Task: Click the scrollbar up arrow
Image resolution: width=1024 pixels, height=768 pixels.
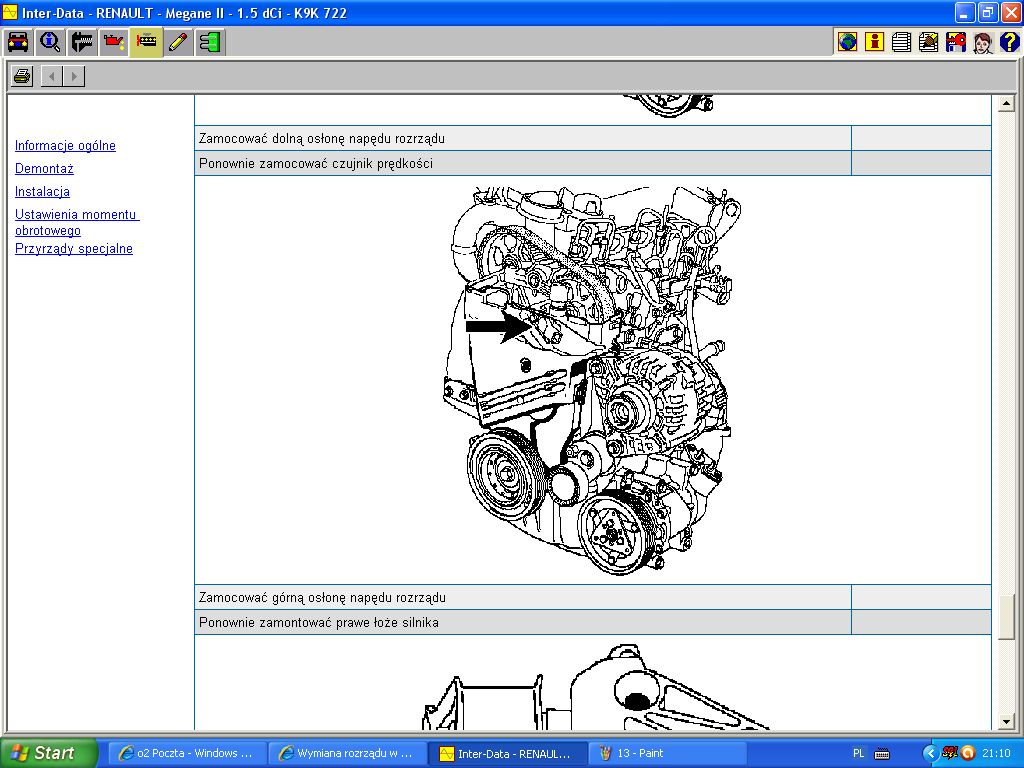Action: tap(1007, 105)
